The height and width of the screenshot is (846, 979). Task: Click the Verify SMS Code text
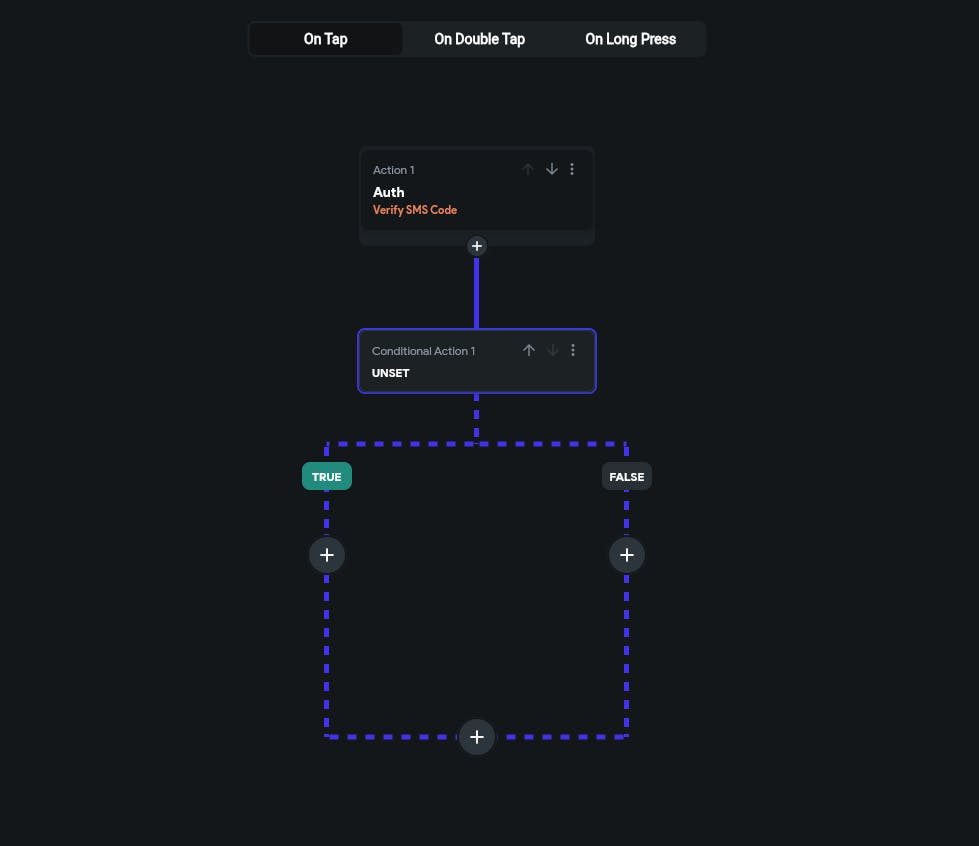tap(415, 210)
